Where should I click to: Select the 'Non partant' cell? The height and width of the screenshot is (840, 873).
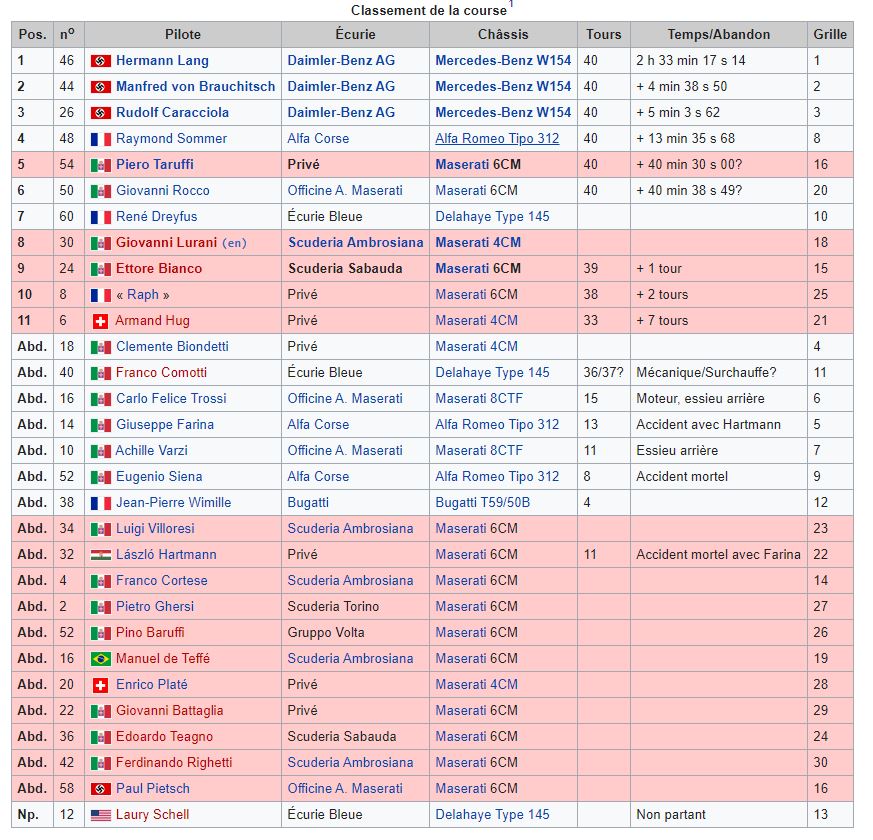[x=718, y=814]
